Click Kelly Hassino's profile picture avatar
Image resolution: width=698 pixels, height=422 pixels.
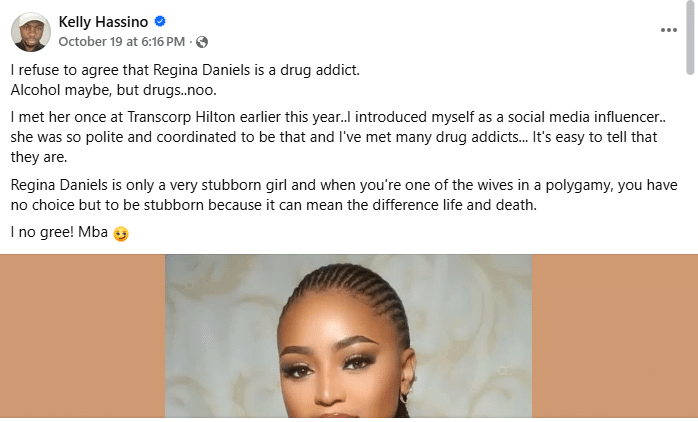click(x=31, y=32)
